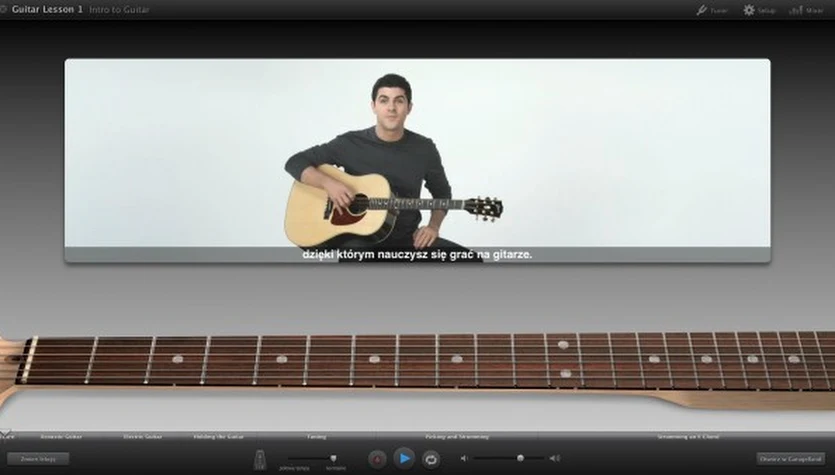Screen dimensions: 835x475
Task: Toggle the cycle loop button
Action: (431, 458)
